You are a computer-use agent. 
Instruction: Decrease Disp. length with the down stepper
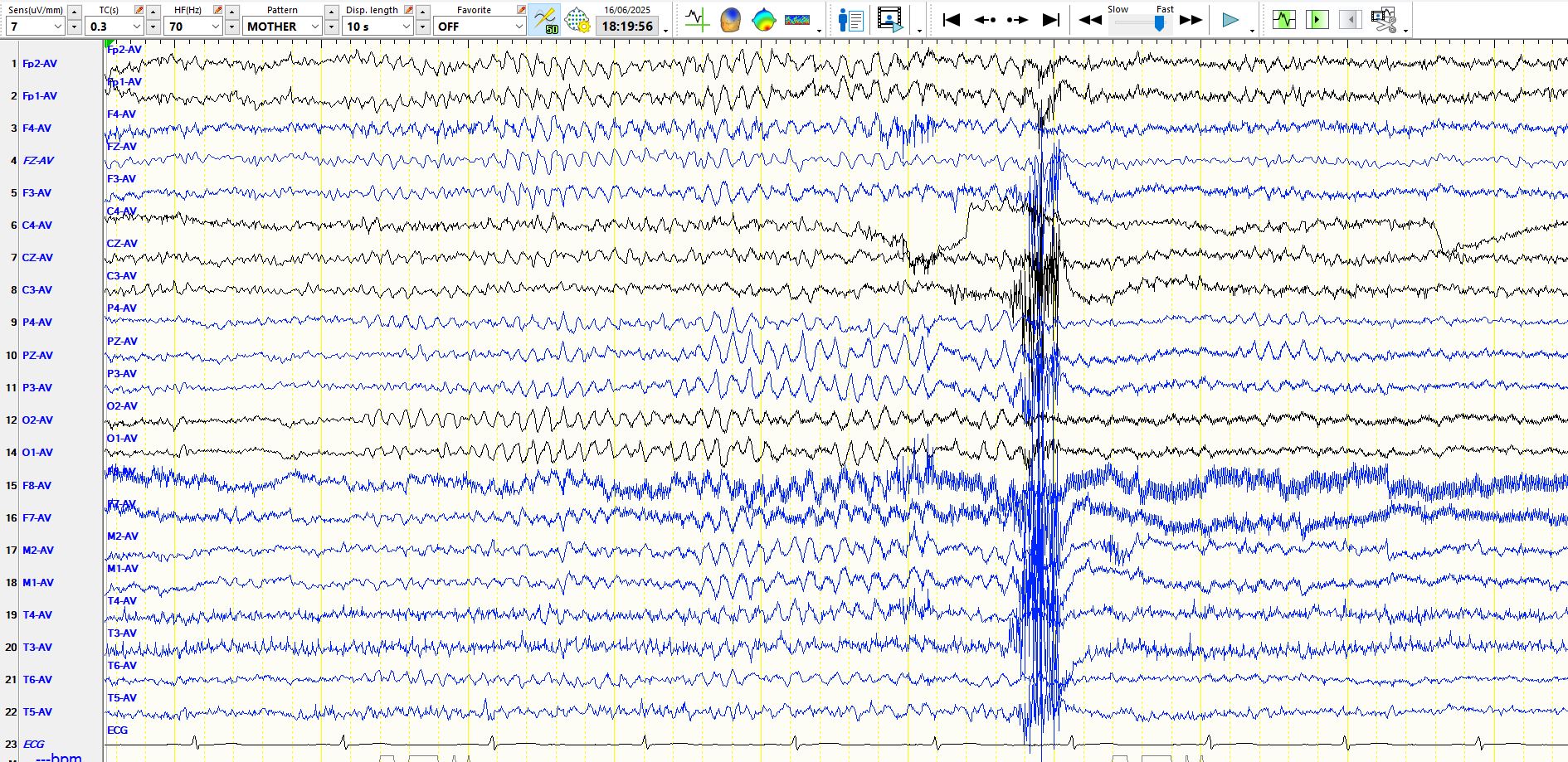click(x=422, y=27)
